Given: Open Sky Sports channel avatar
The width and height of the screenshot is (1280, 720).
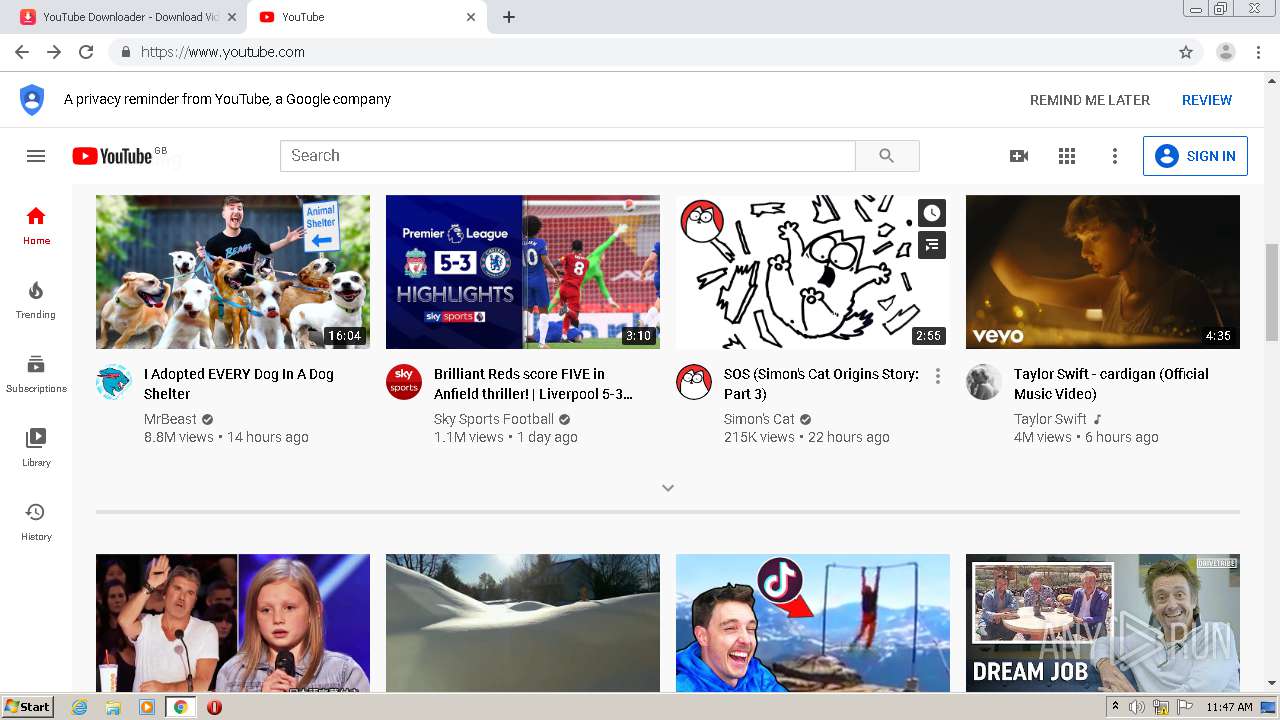Looking at the screenshot, I should (x=404, y=382).
